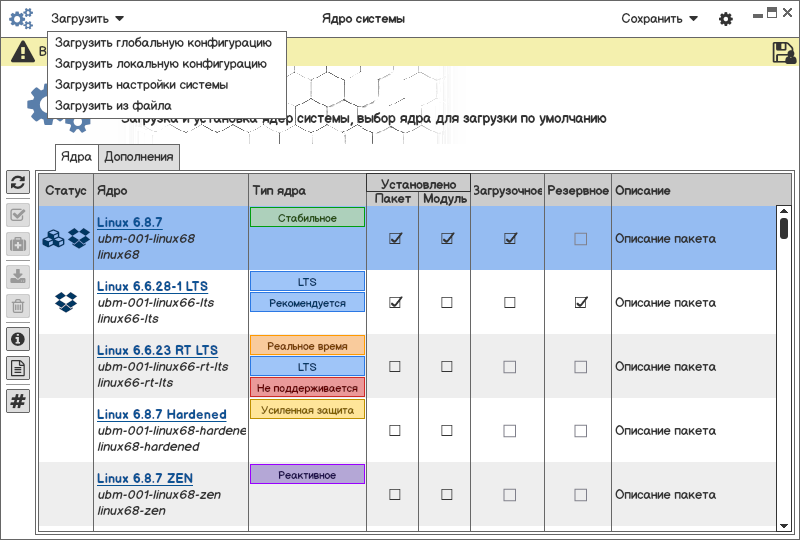
Task: Check Модуль for Linux 6.8.7 Hardened
Action: [x=446, y=431]
